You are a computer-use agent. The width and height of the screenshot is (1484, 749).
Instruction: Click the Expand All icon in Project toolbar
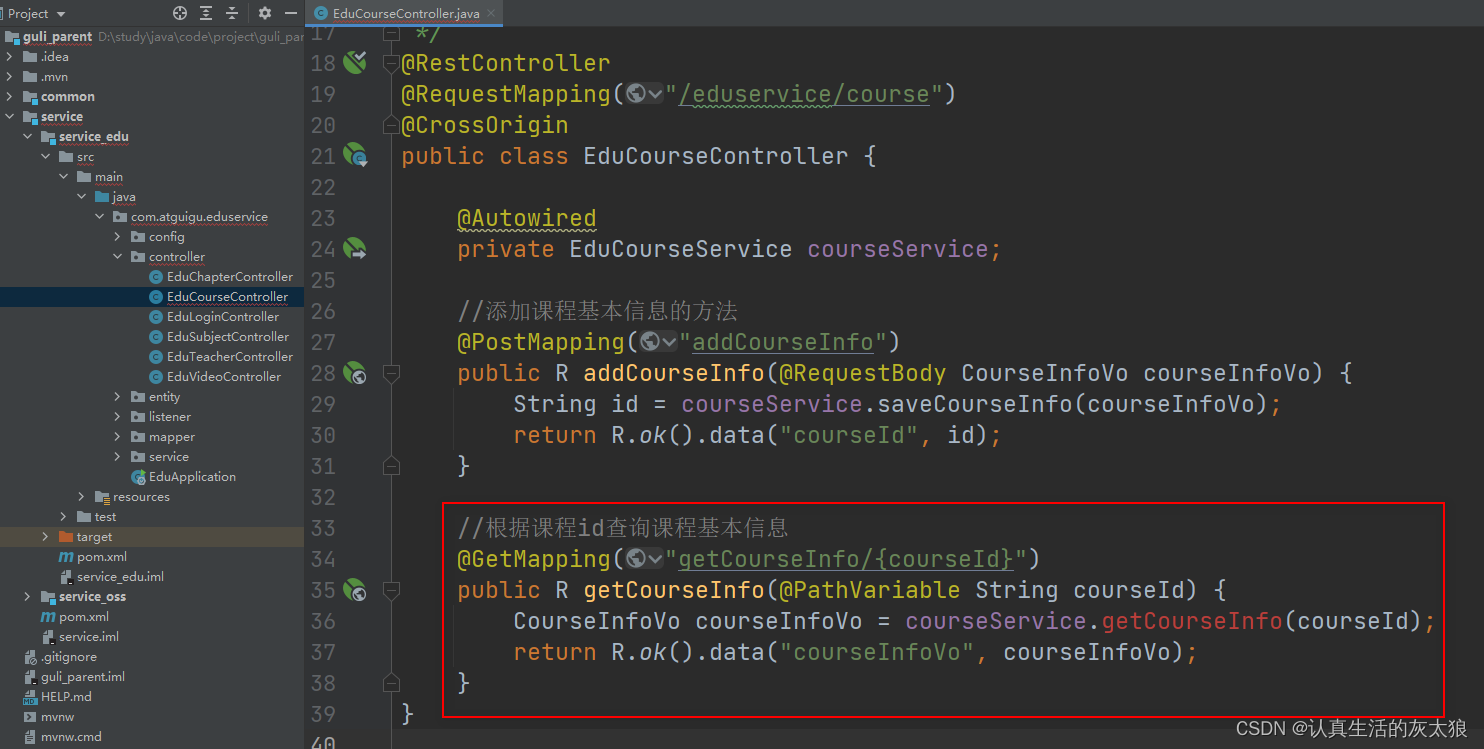pyautogui.click(x=206, y=13)
